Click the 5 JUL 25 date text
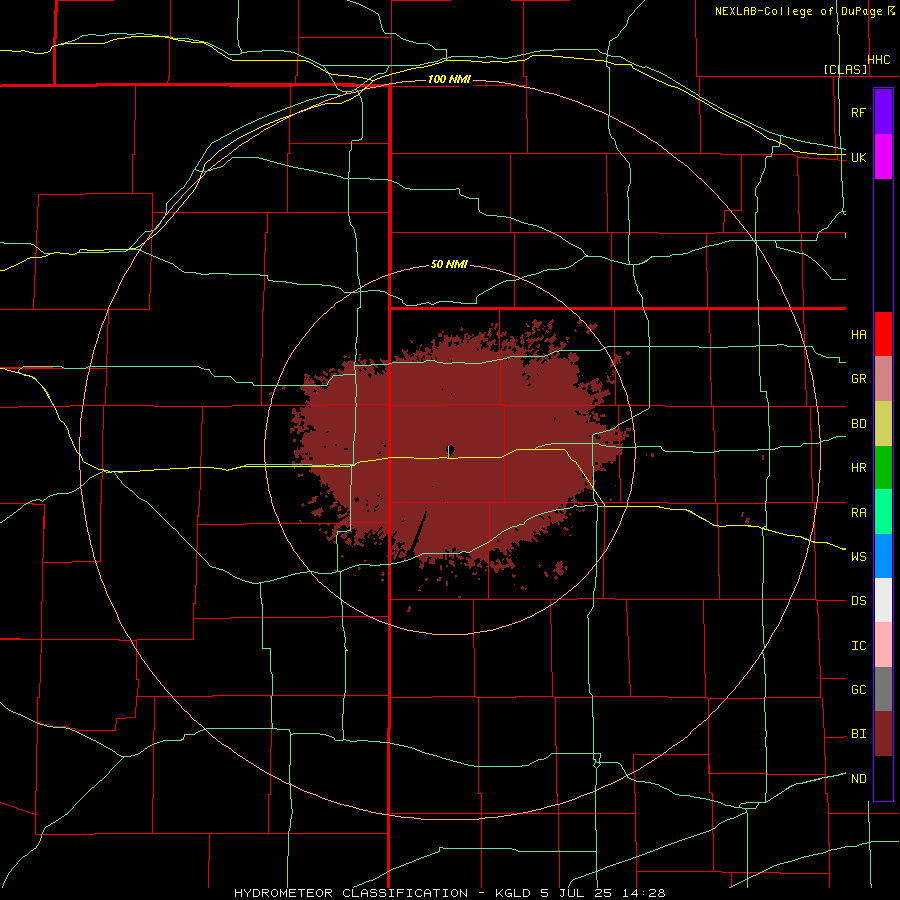 pos(577,893)
